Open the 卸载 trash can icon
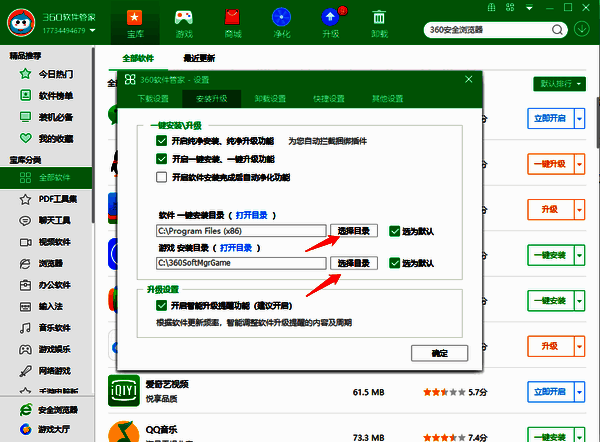The image size is (600, 442). click(x=379, y=23)
